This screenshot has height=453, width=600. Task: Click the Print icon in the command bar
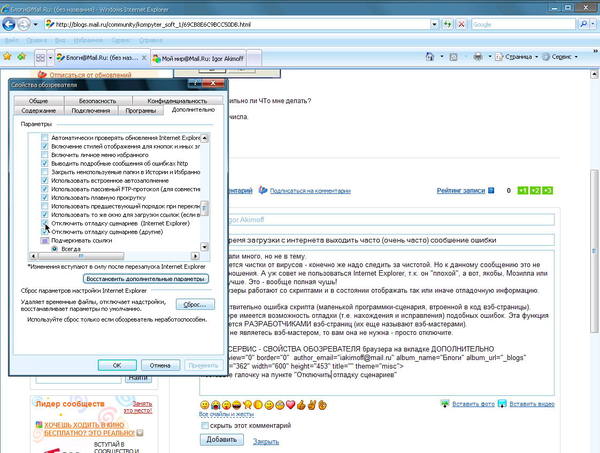(x=478, y=57)
